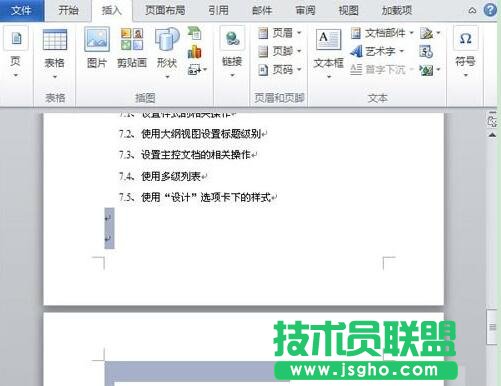Expand the Screenshot dropdown arrow
This screenshot has width=501, height=386.
[205, 70]
